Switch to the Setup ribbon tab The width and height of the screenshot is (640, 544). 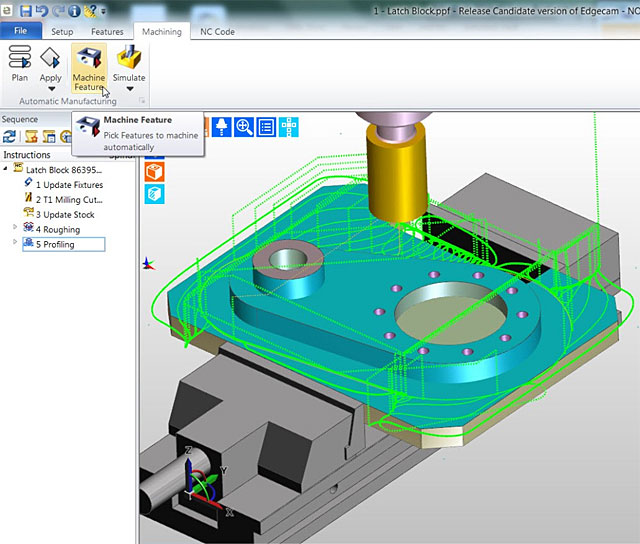pyautogui.click(x=62, y=31)
